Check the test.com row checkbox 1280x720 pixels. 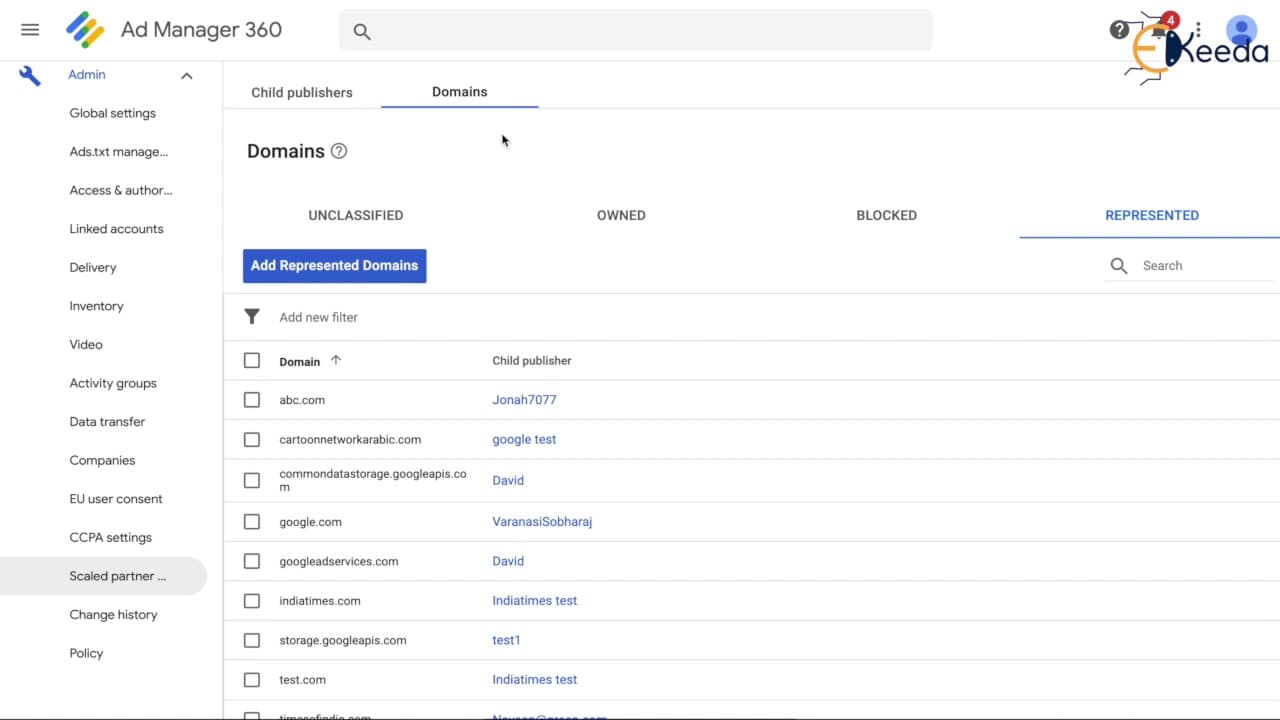252,680
